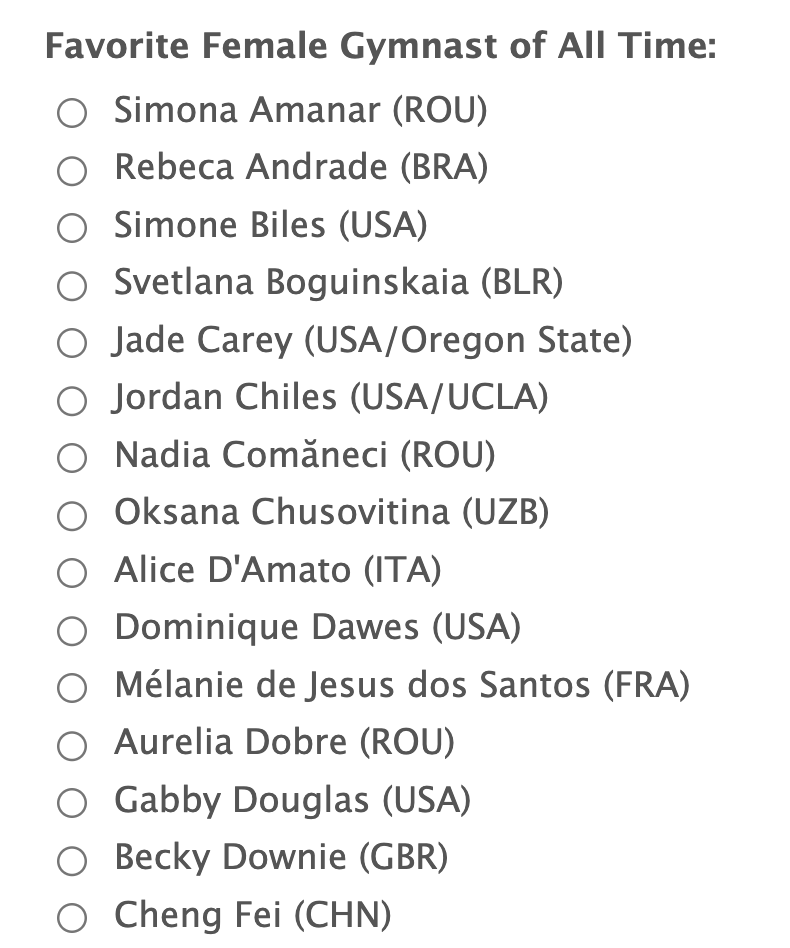This screenshot has height=948, width=790.
Task: Select Aurelia Dobre (ROU) radio button
Action: [72, 746]
